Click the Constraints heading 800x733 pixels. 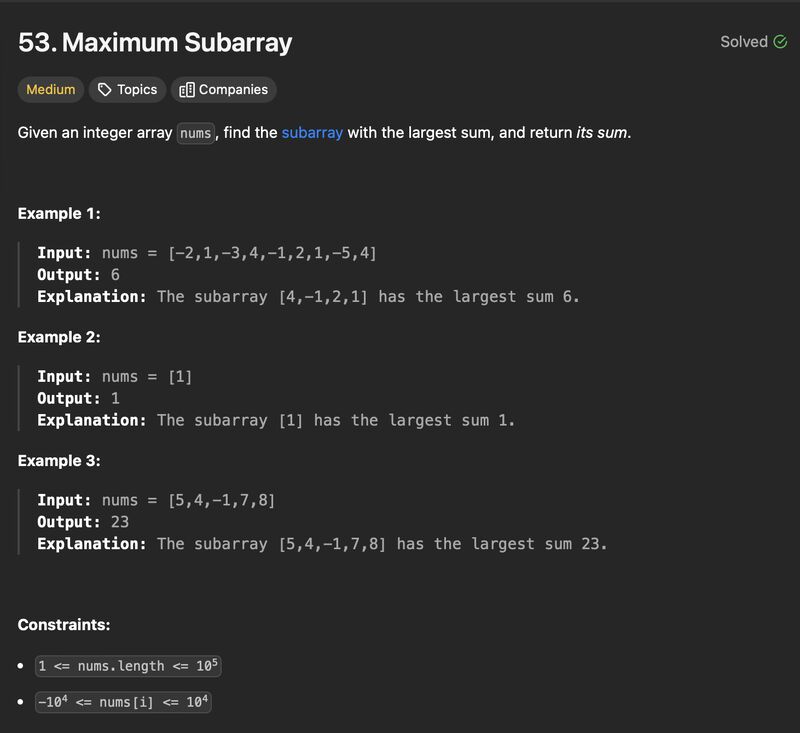(64, 624)
